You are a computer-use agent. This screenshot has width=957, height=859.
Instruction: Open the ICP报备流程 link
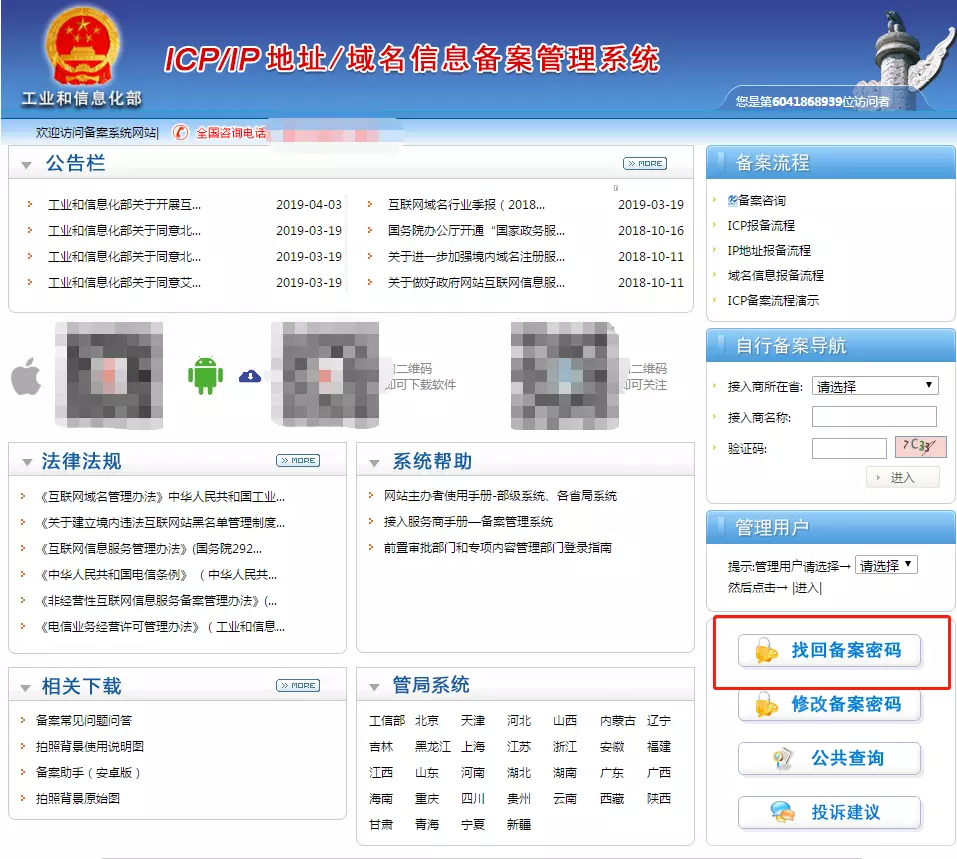tap(761, 226)
